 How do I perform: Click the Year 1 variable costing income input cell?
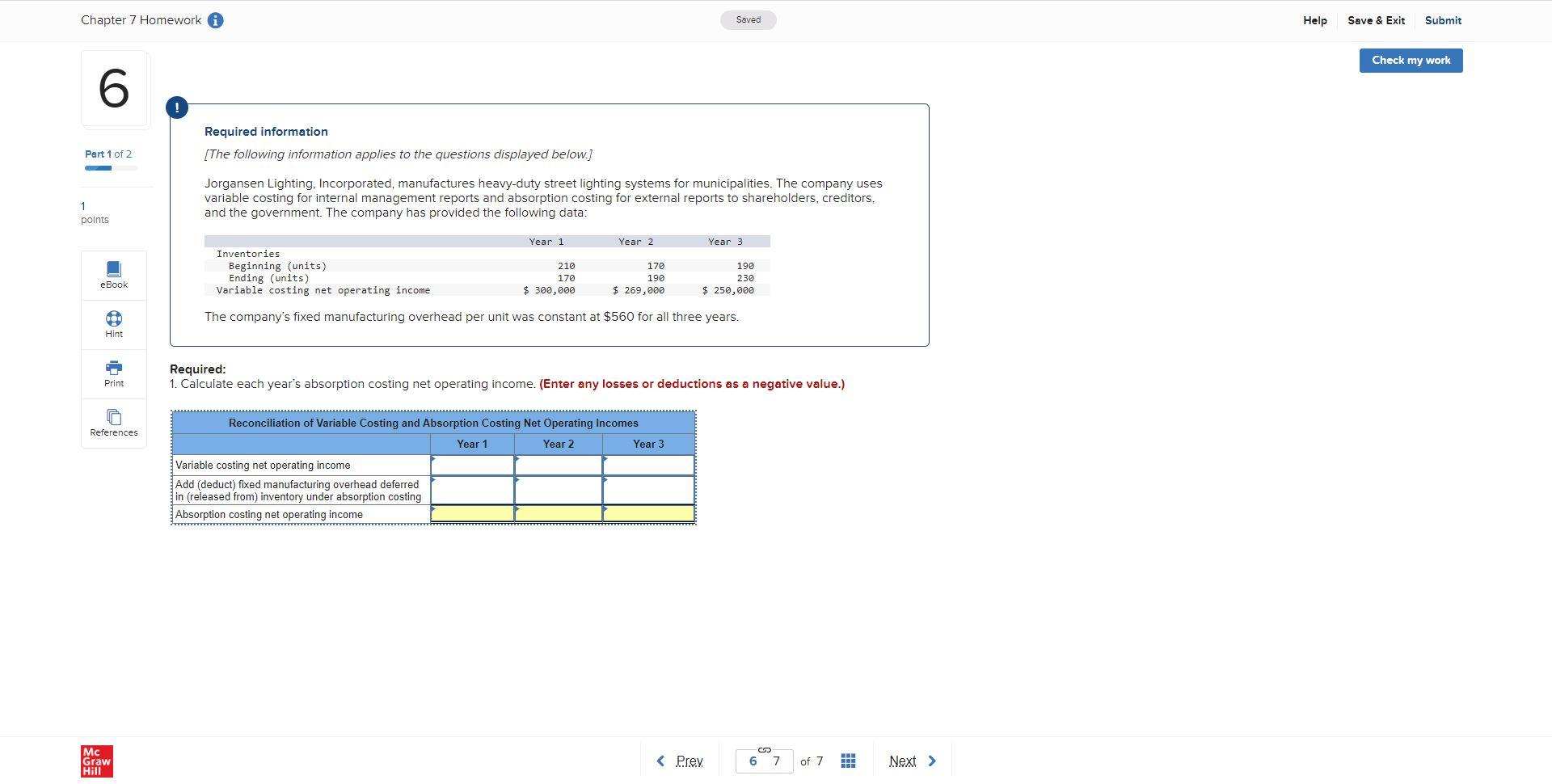[x=472, y=465]
